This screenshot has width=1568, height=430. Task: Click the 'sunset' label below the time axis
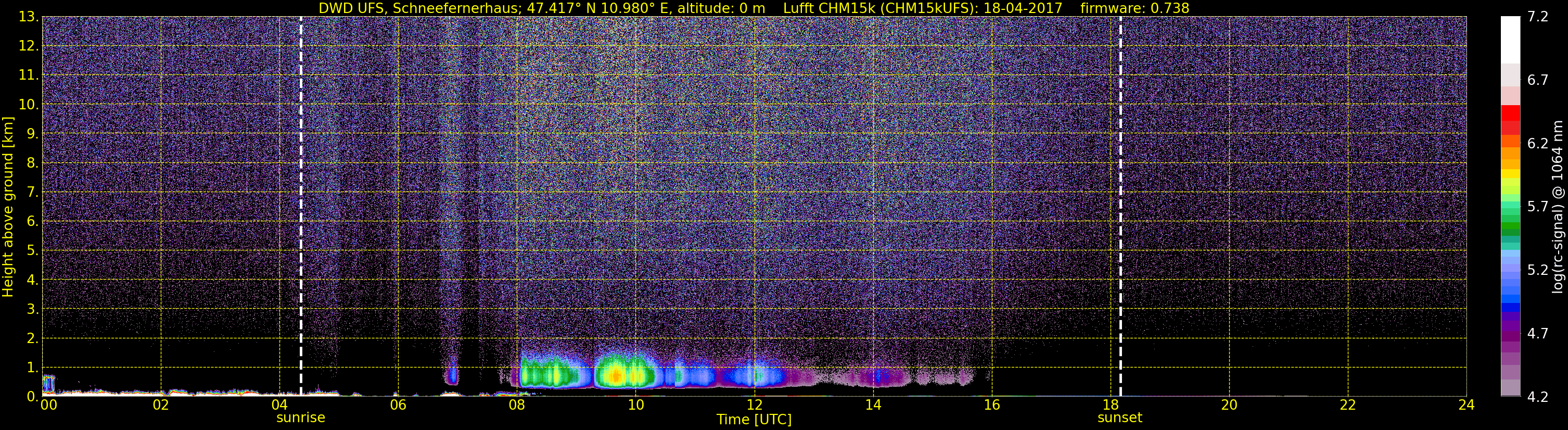click(x=1120, y=418)
